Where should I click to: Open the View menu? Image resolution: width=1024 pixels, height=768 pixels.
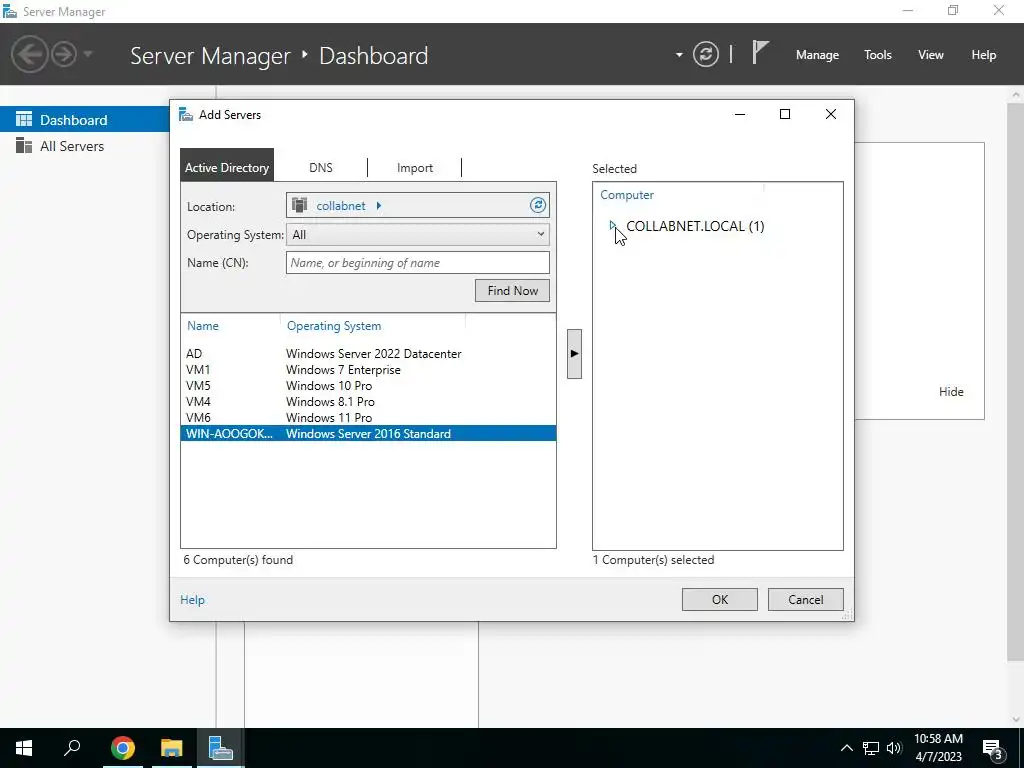click(x=931, y=55)
